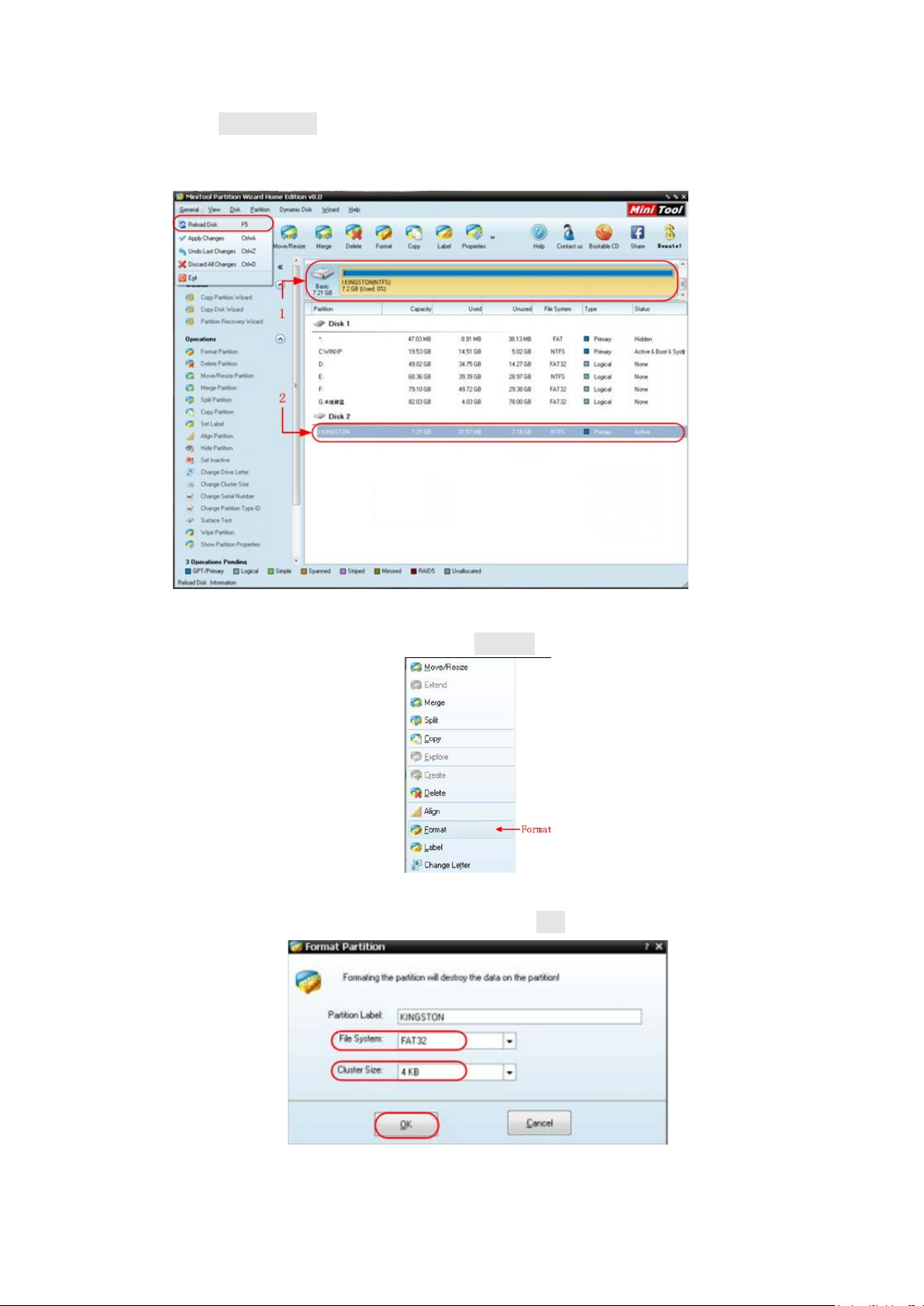
Task: Open the Cluster Size dropdown
Action: tap(509, 1073)
